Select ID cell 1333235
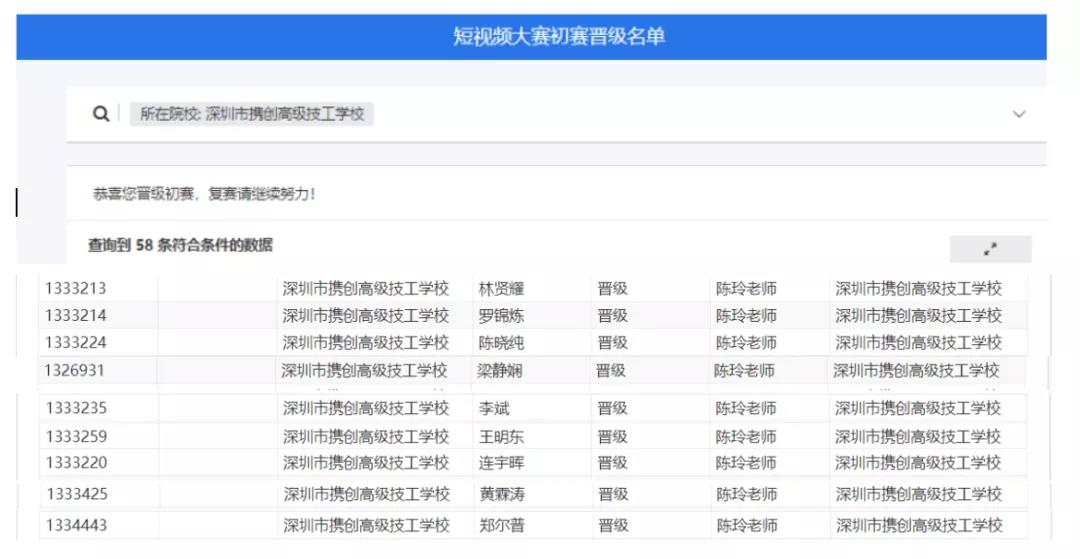Screen dimensions: 1080x559 click(x=76, y=408)
